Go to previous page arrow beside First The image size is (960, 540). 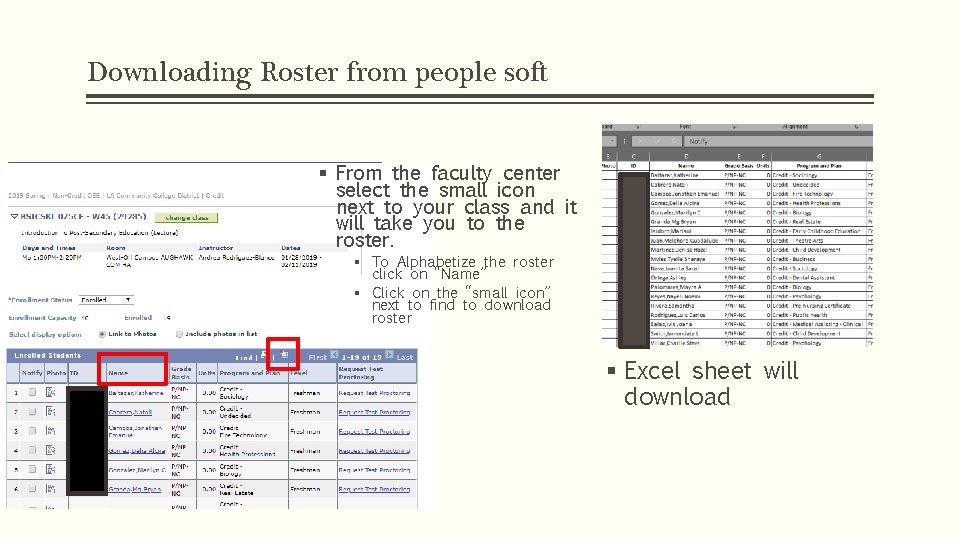(x=334, y=354)
